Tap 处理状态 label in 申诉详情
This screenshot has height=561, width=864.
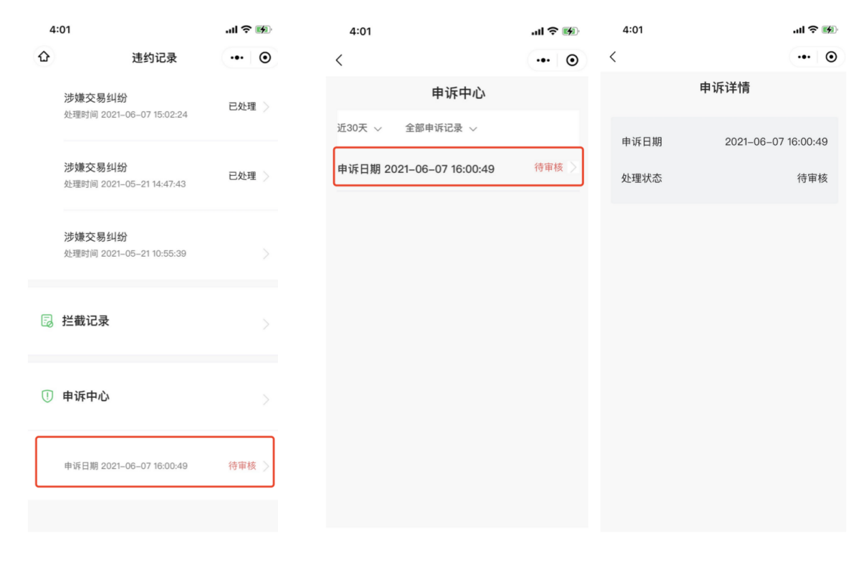coord(642,178)
